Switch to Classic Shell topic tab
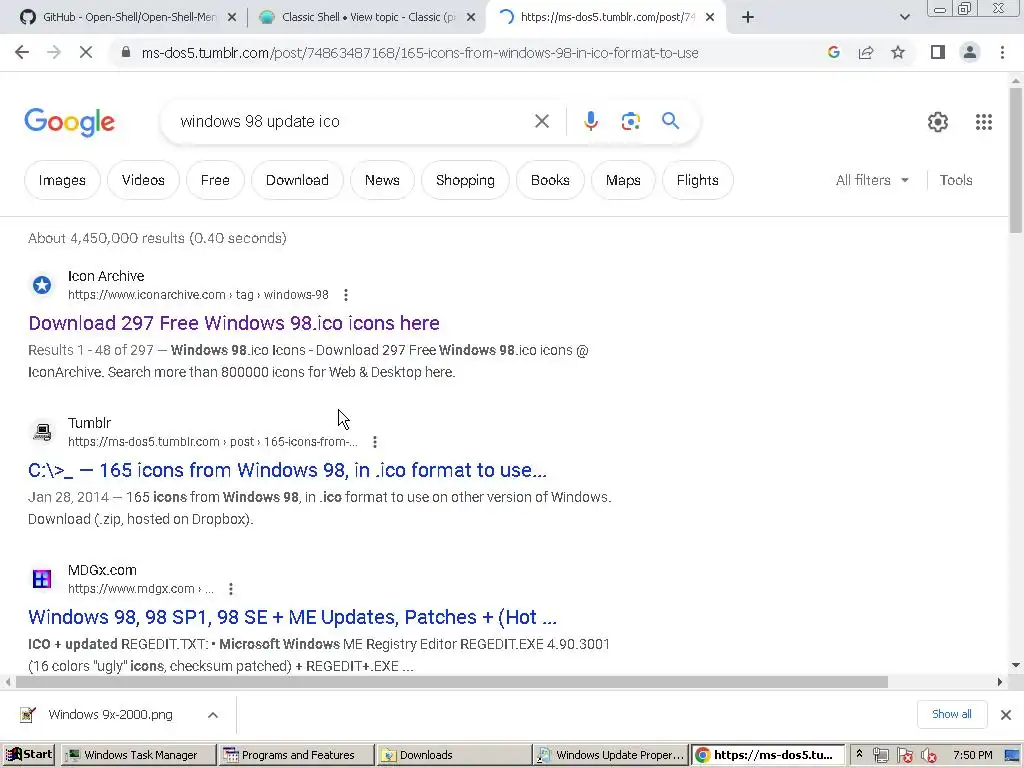 click(368, 17)
